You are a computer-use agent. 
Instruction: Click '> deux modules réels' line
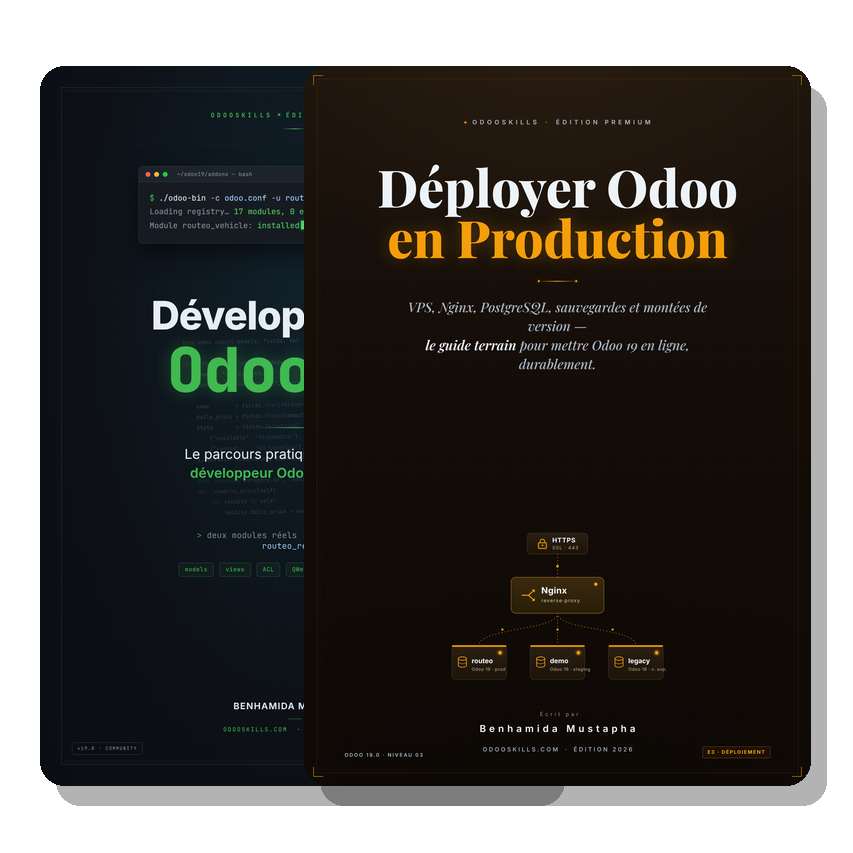[x=250, y=535]
